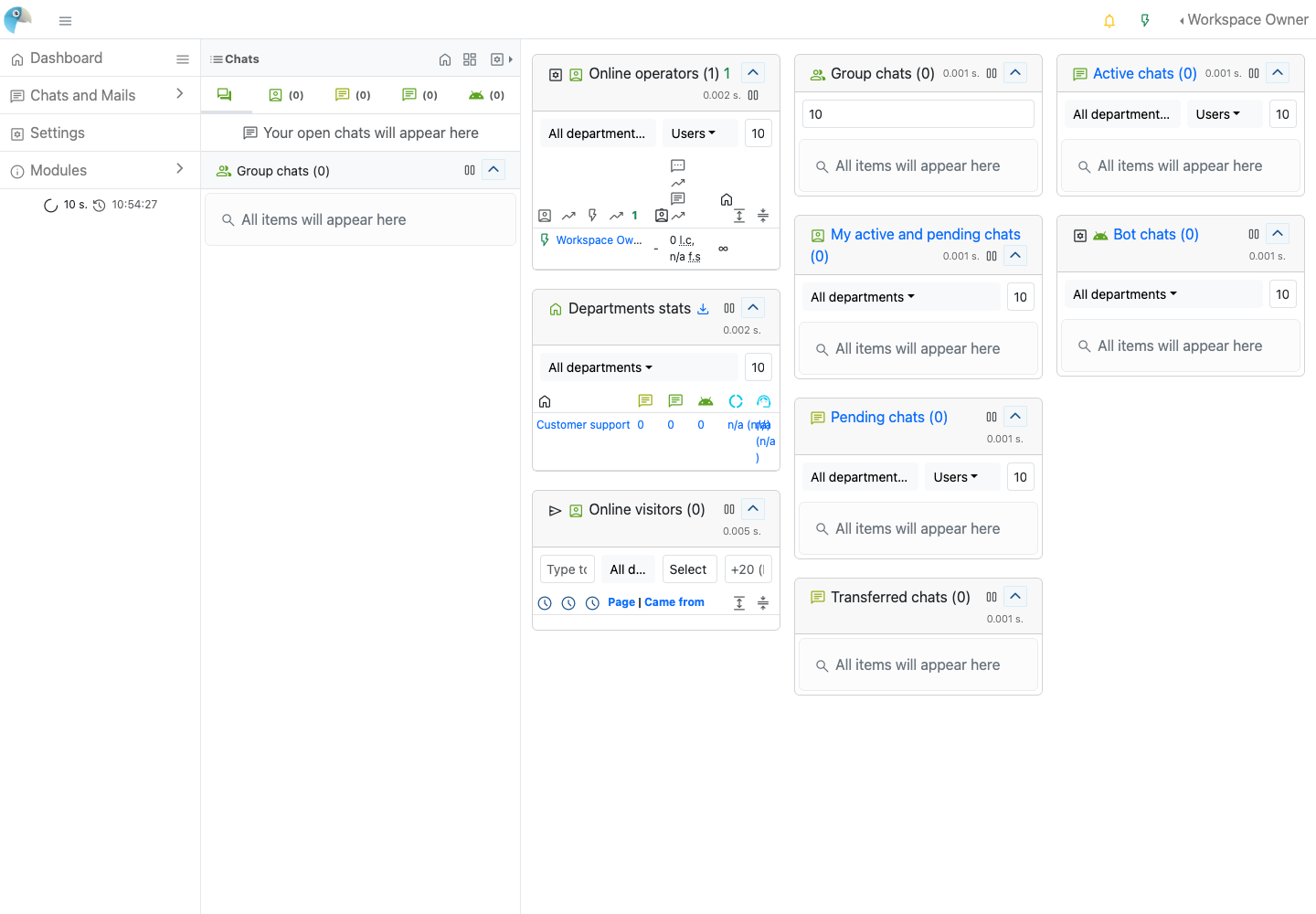Image resolution: width=1316 pixels, height=914 pixels.
Task: Collapse the Transferred chats widget
Action: pyautogui.click(x=1015, y=596)
